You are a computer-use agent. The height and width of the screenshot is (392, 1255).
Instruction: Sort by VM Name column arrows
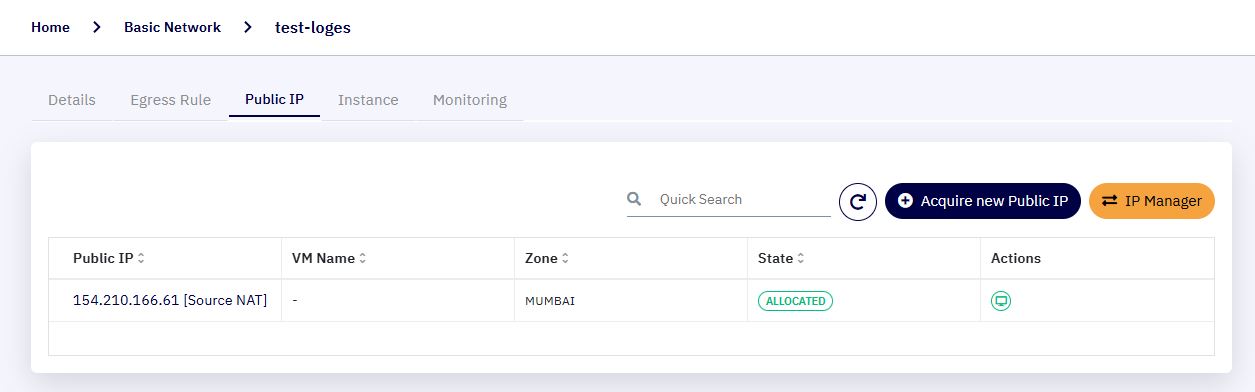(363, 258)
